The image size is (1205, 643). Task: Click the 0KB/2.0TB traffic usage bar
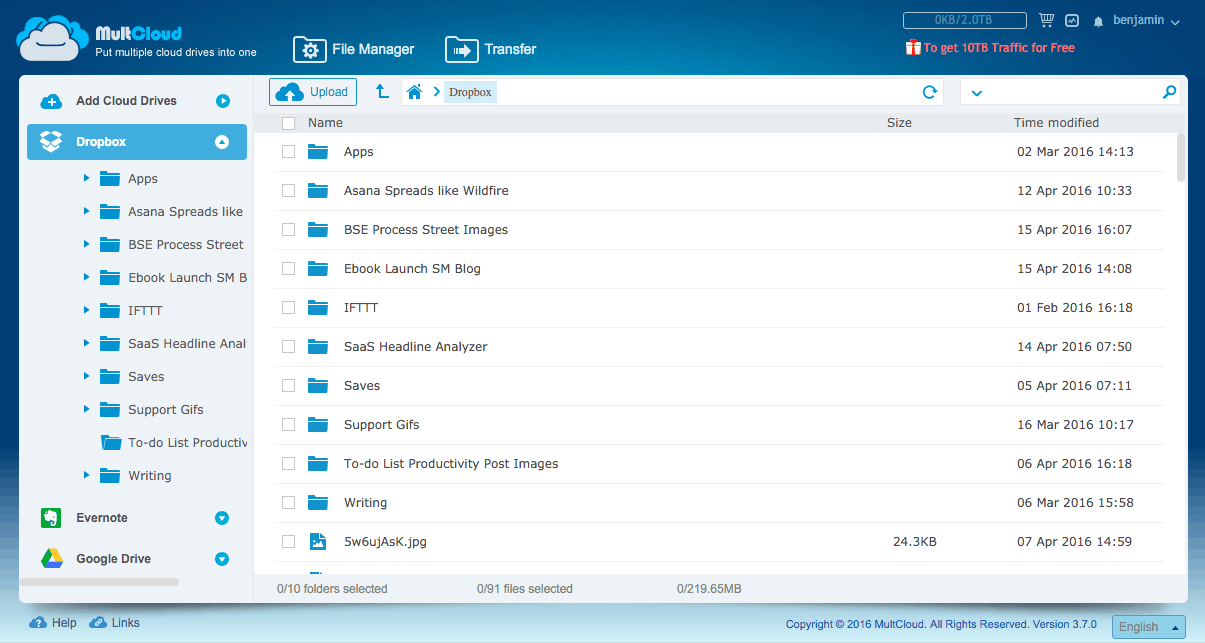pyautogui.click(x=965, y=20)
